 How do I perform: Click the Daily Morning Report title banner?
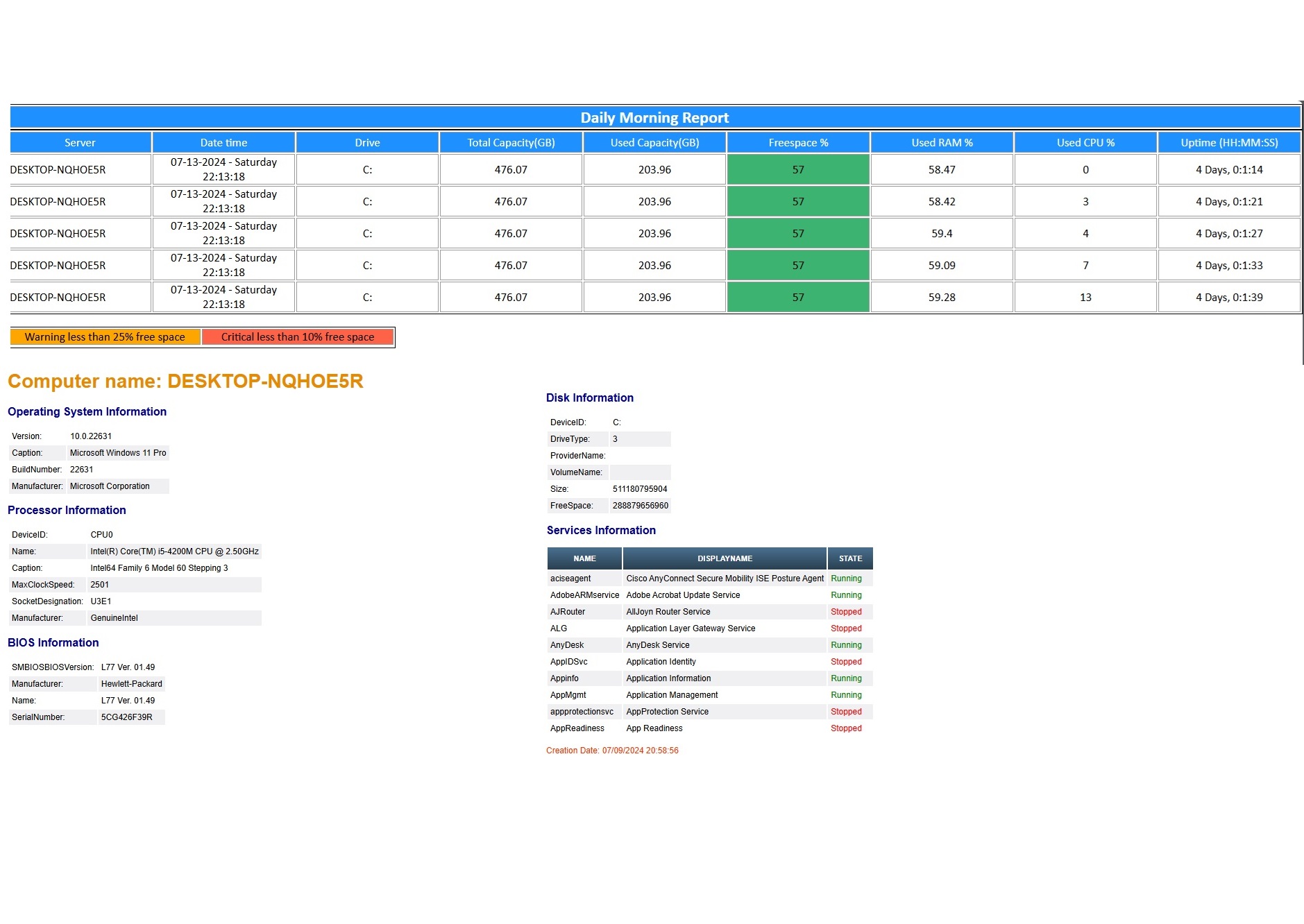(654, 118)
